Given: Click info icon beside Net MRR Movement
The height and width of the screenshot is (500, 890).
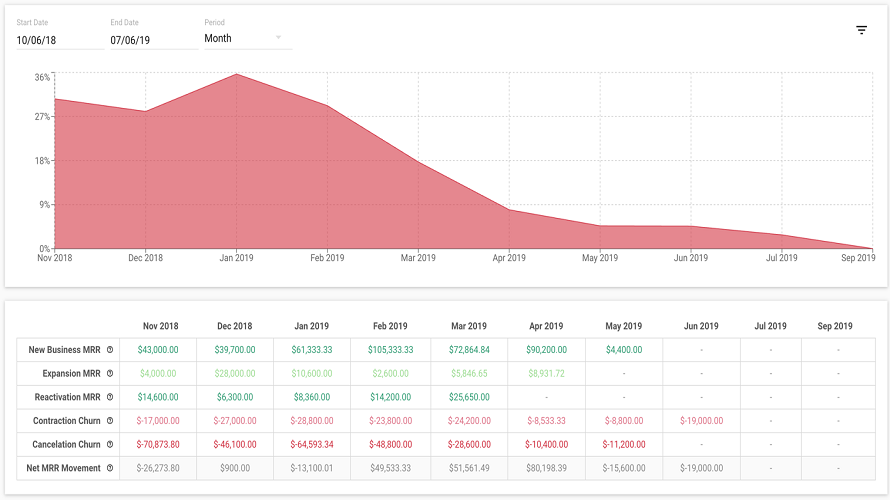Looking at the screenshot, I should point(110,468).
